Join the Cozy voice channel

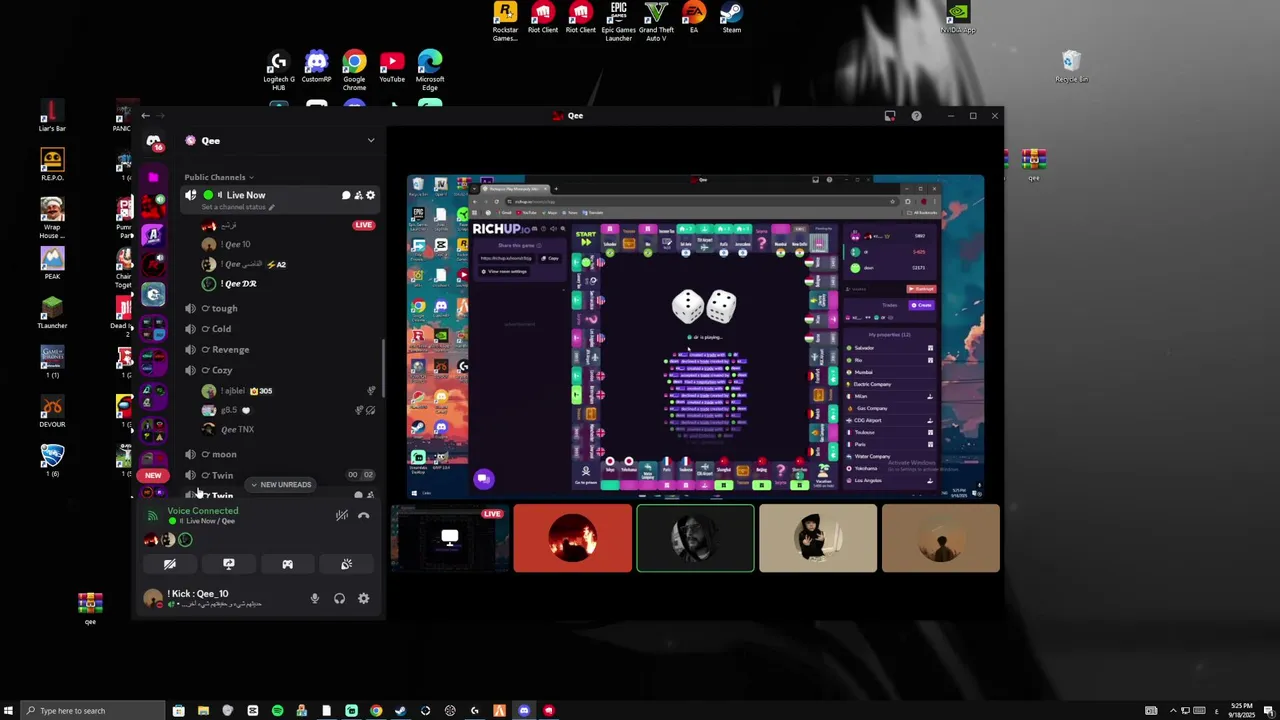[x=282, y=370]
